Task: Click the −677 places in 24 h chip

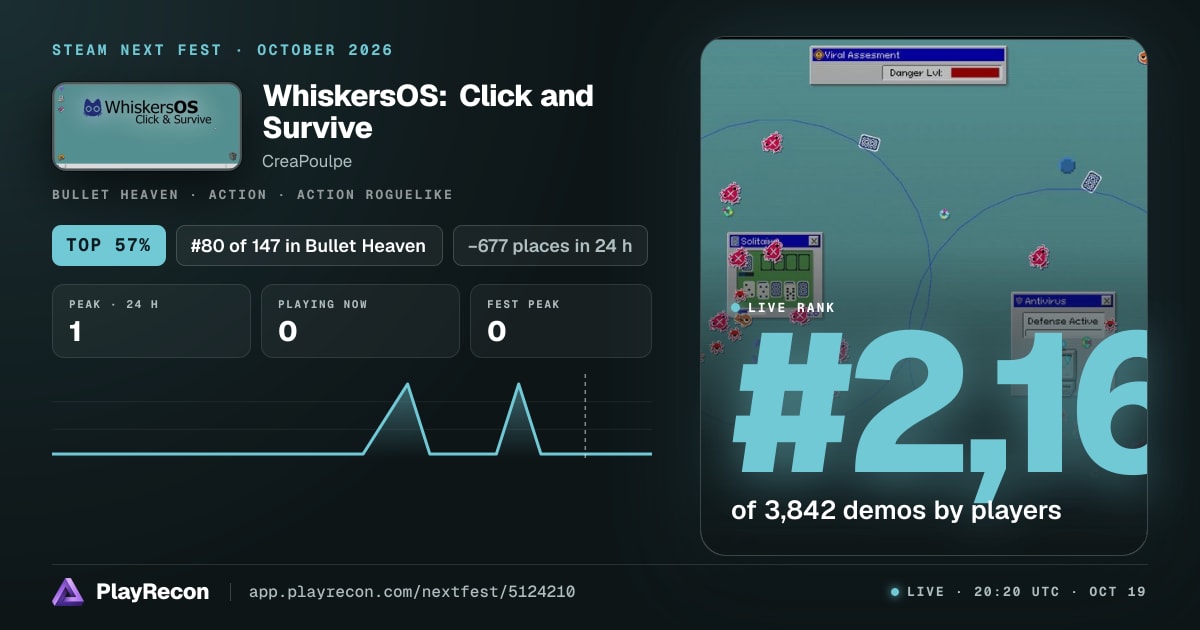Action: pos(550,245)
